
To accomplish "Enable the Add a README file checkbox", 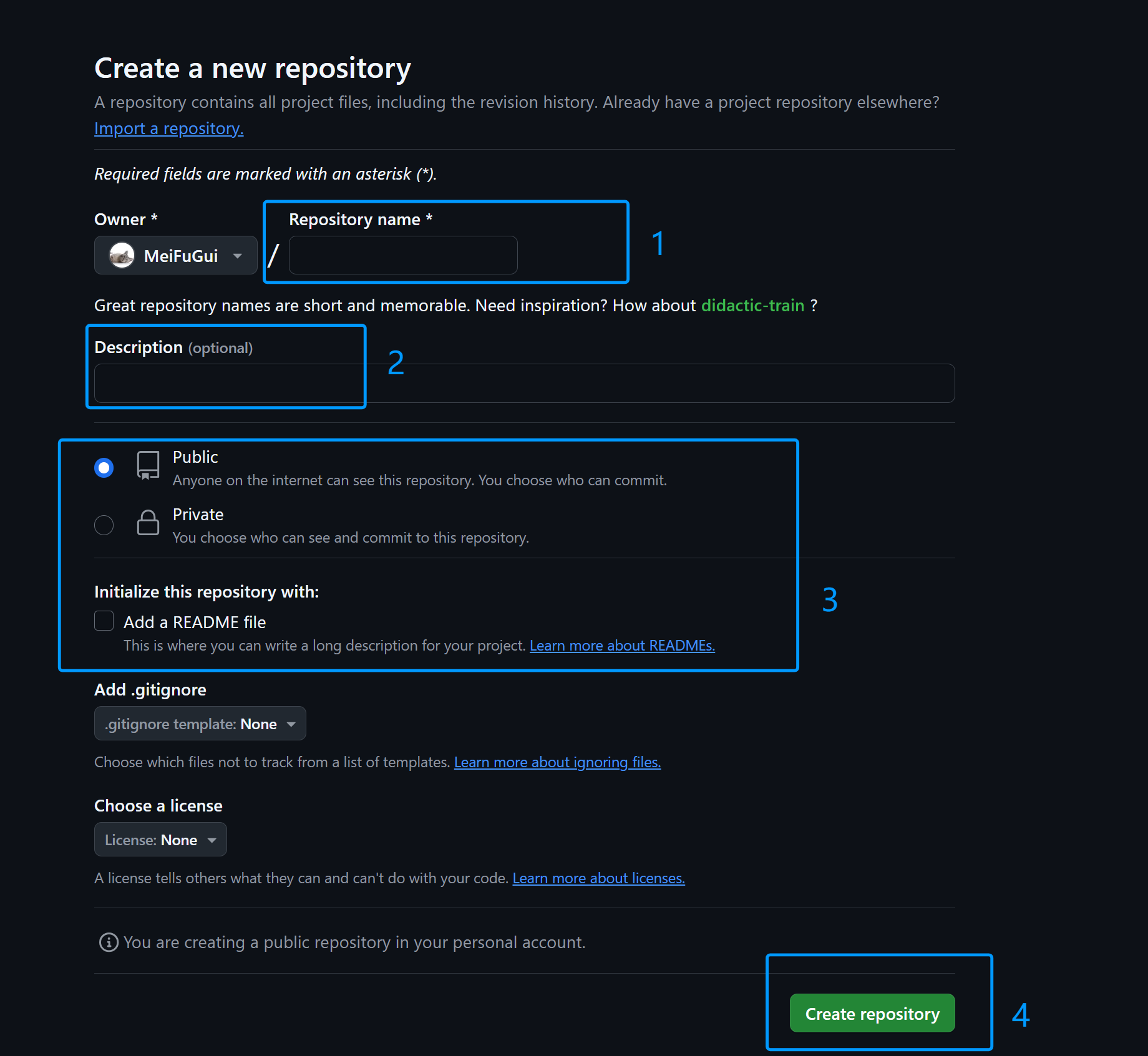I will [104, 621].
